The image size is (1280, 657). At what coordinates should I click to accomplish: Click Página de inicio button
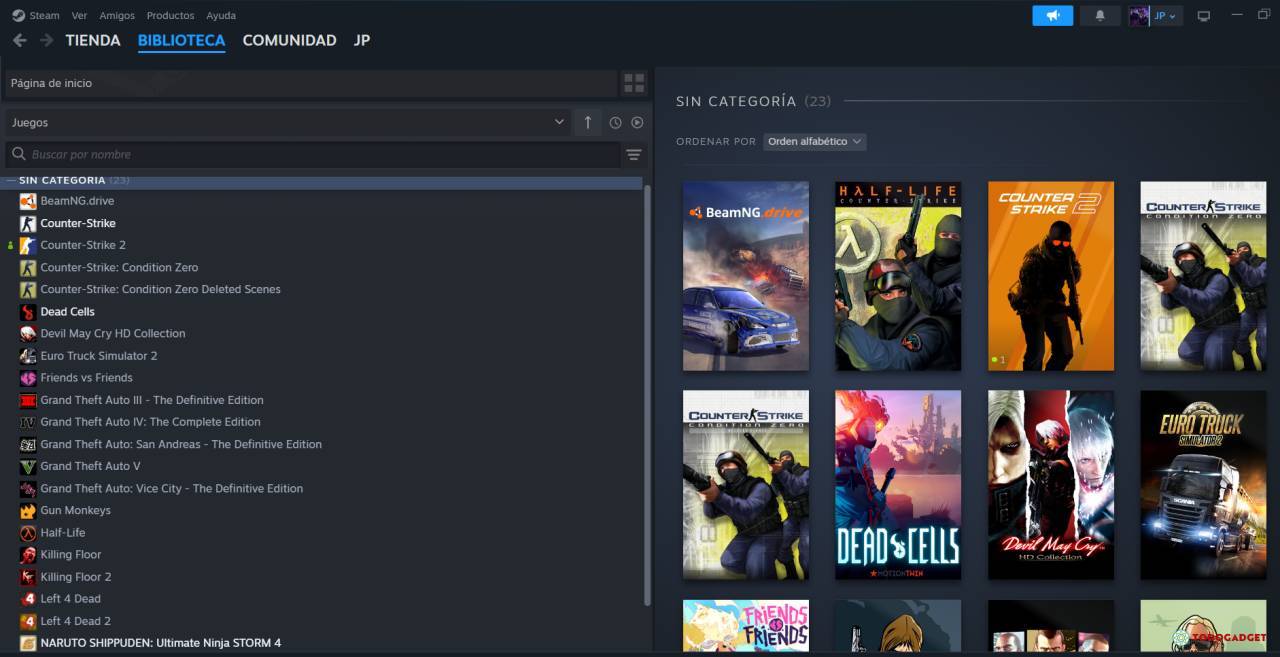311,83
